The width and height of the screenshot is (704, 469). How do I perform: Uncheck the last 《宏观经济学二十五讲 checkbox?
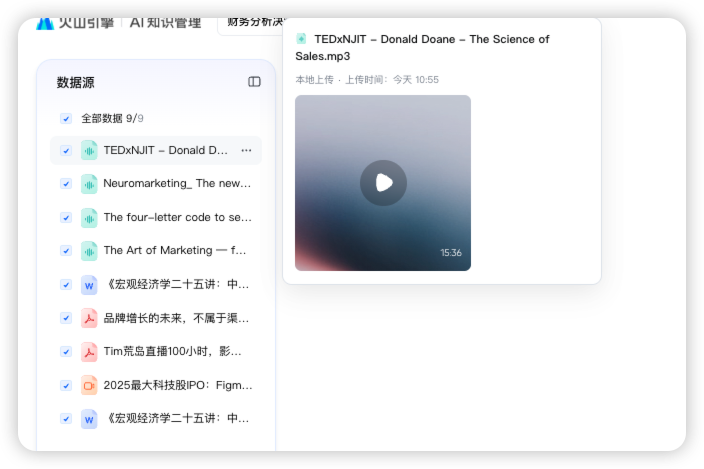[66, 419]
